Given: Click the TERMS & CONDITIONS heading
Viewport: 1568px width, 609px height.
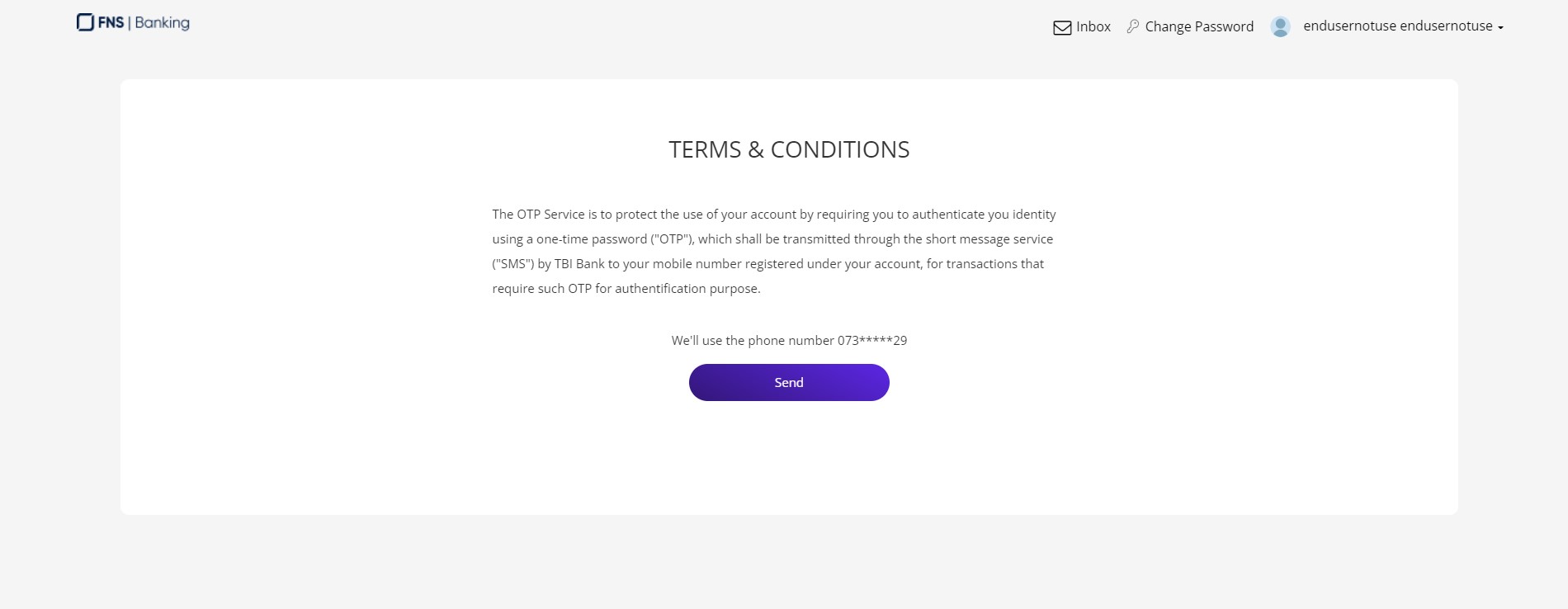Looking at the screenshot, I should [789, 149].
